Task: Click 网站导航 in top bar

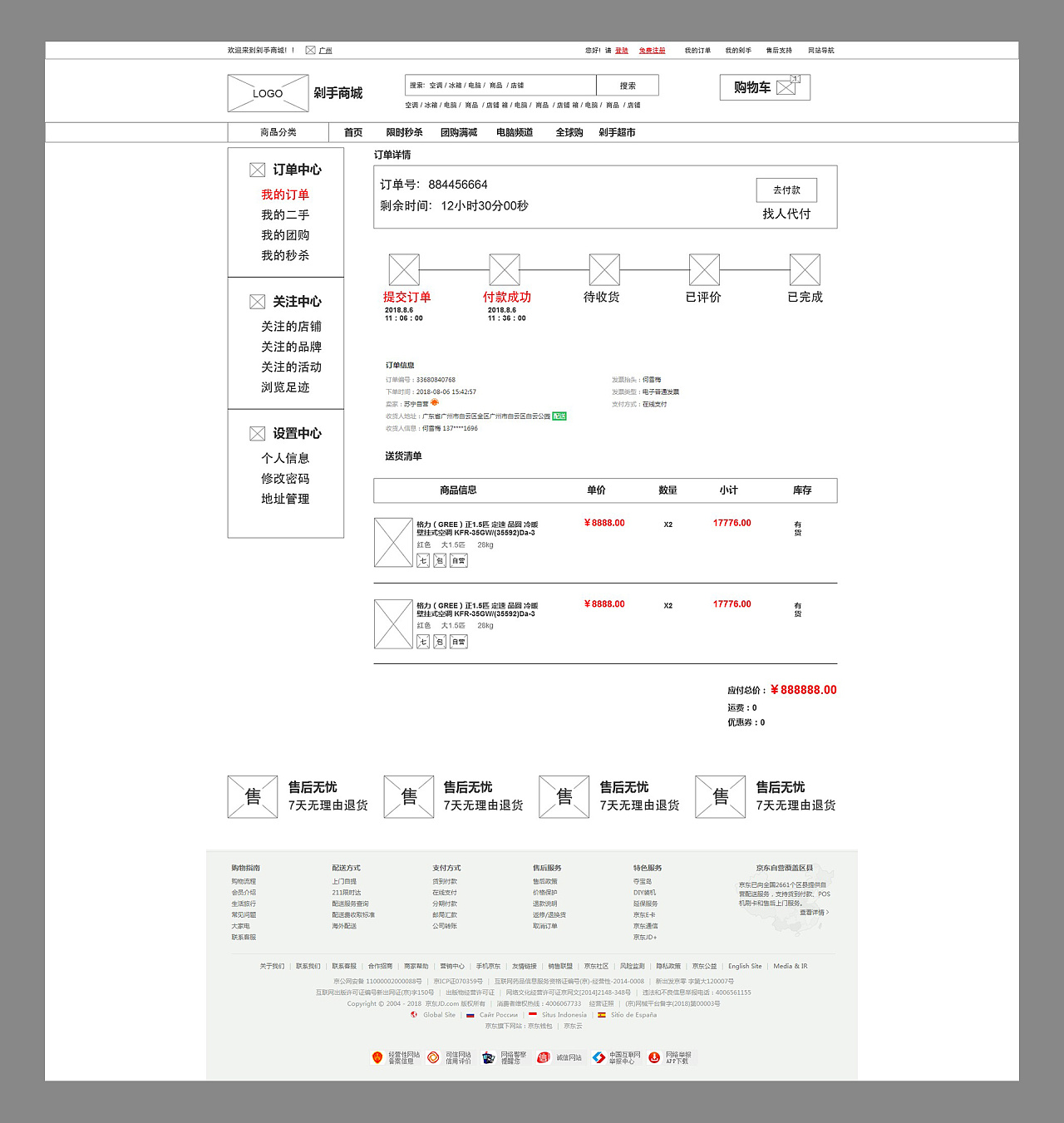Action: [x=821, y=51]
